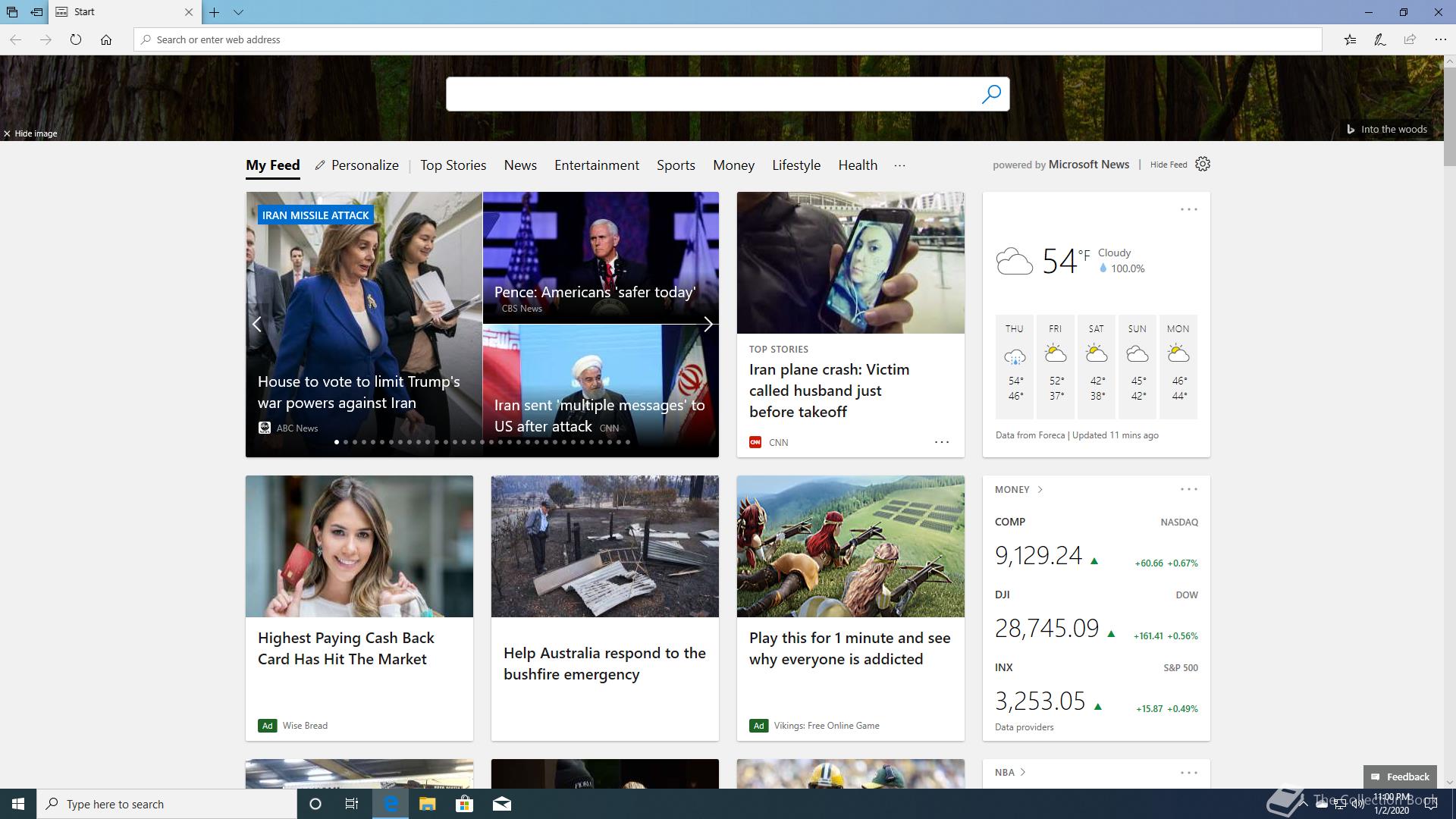Select the My Feed tab
The height and width of the screenshot is (819, 1456).
point(273,165)
